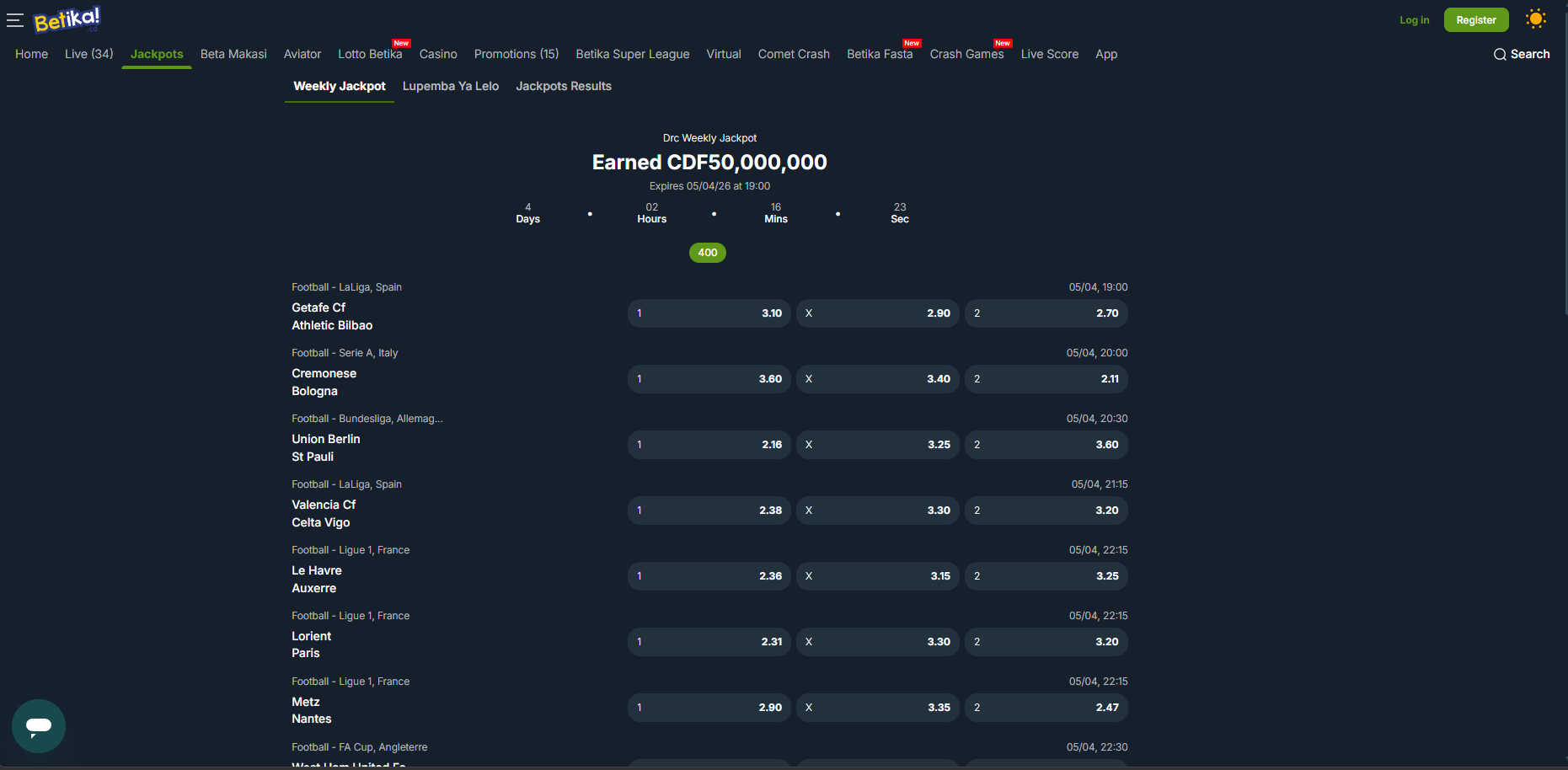Image resolution: width=1568 pixels, height=770 pixels.
Task: Click the Register button
Action: (x=1476, y=20)
